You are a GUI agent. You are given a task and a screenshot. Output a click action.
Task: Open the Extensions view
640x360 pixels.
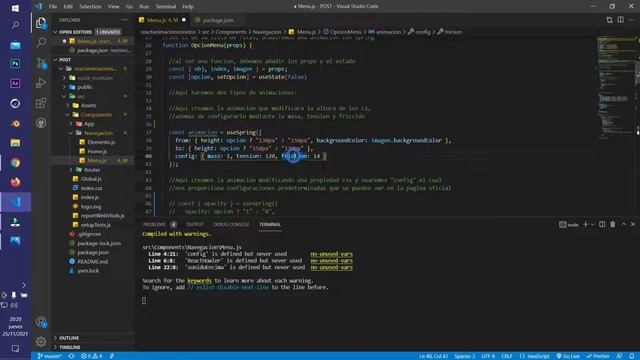point(41,103)
